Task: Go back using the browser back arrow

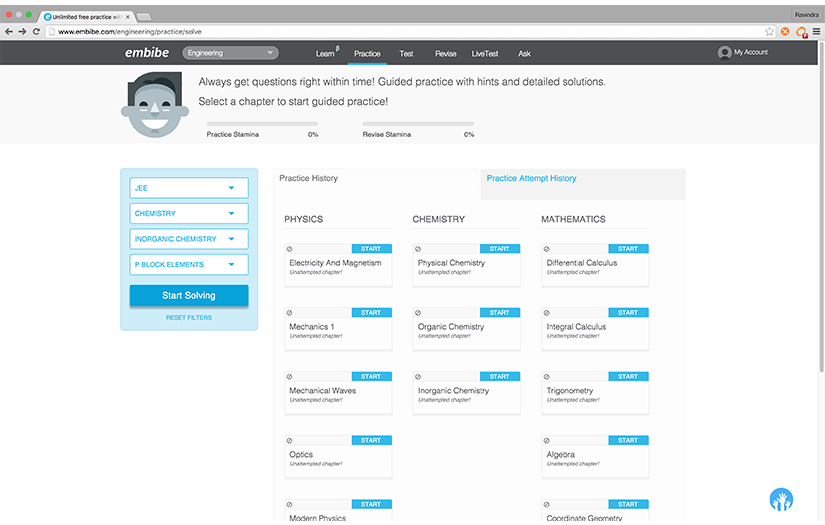Action: [8, 32]
